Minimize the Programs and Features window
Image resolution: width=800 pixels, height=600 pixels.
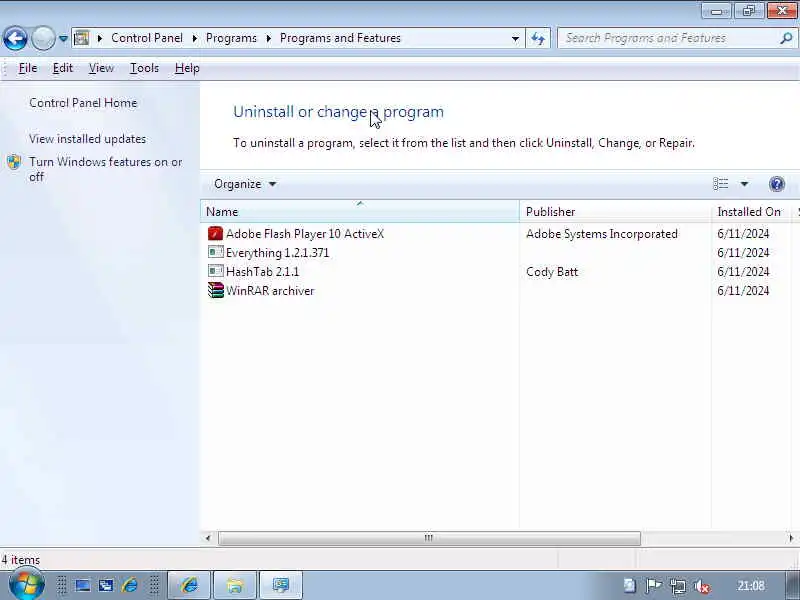[x=716, y=10]
